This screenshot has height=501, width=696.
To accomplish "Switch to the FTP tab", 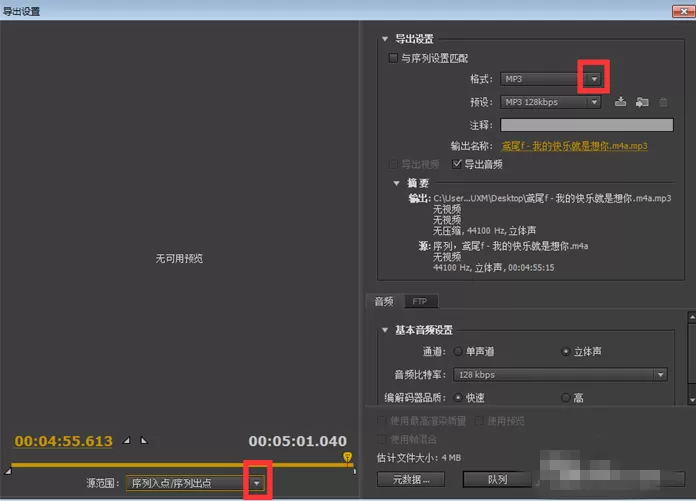I will [x=420, y=301].
